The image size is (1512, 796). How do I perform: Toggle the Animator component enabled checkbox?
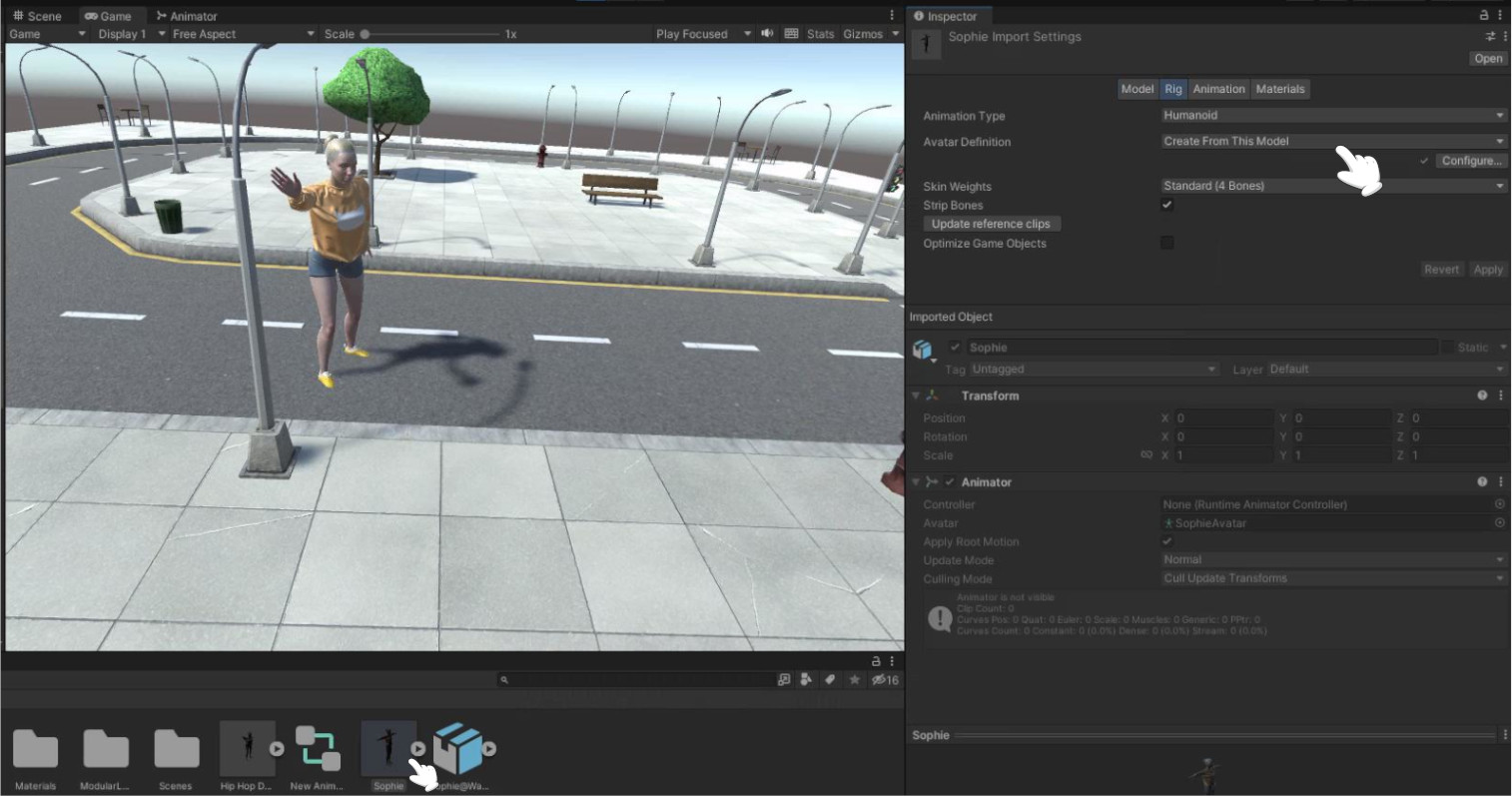point(950,482)
